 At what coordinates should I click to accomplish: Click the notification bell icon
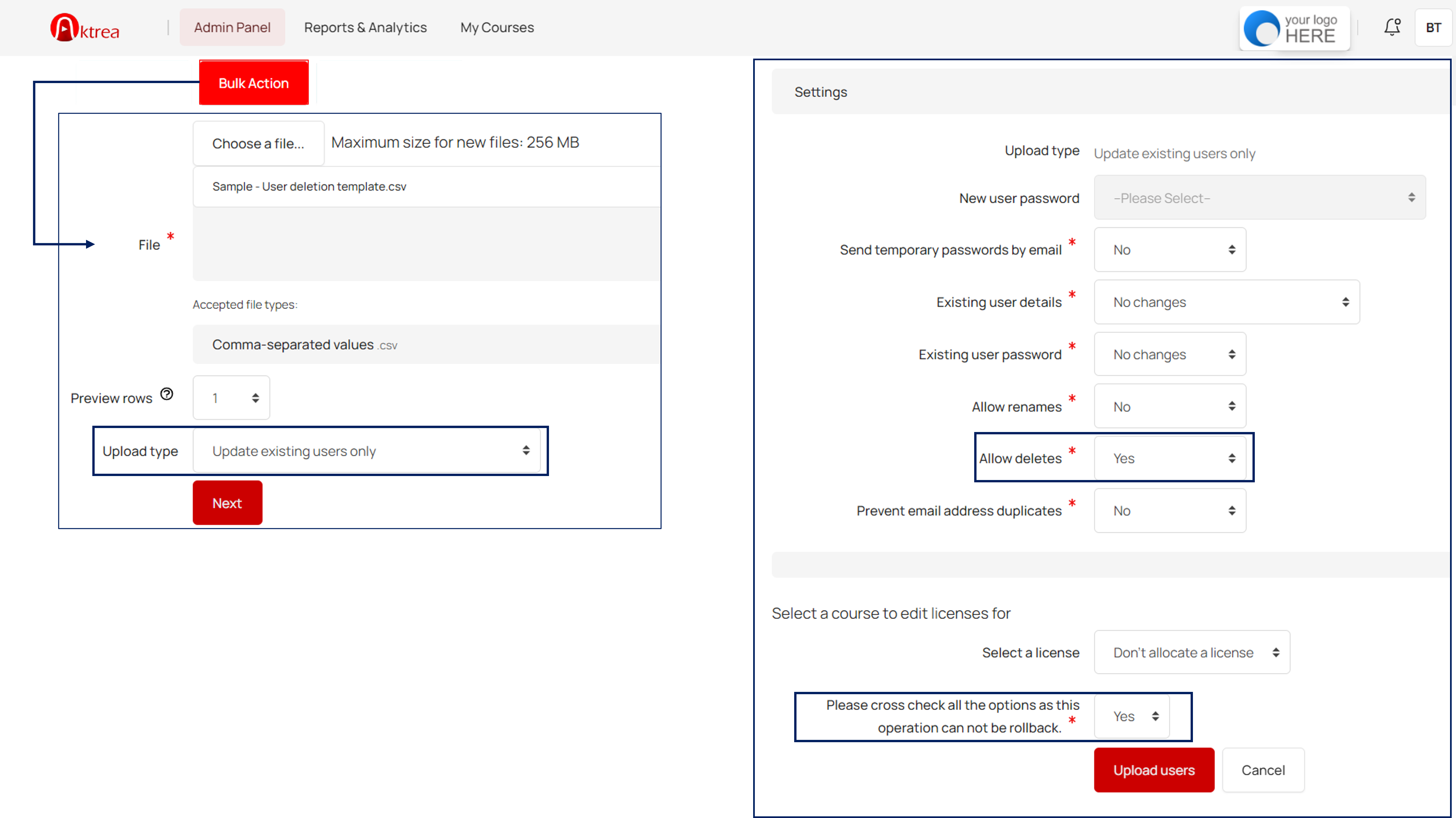[x=1391, y=27]
